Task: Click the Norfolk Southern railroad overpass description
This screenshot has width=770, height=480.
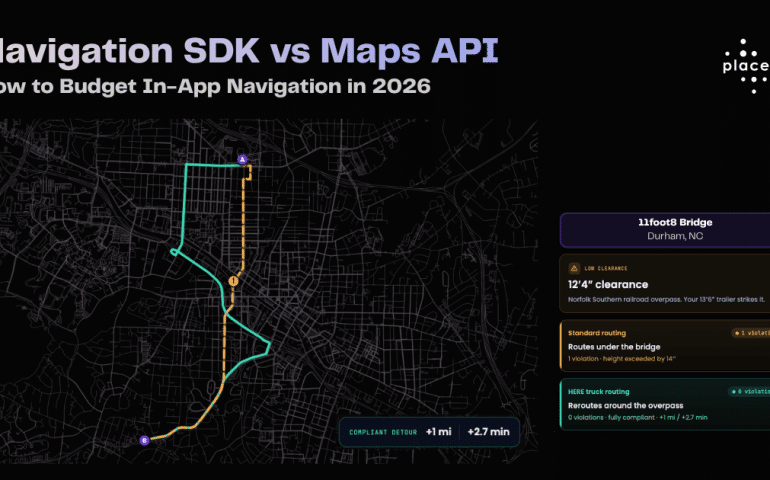Action: [x=666, y=300]
